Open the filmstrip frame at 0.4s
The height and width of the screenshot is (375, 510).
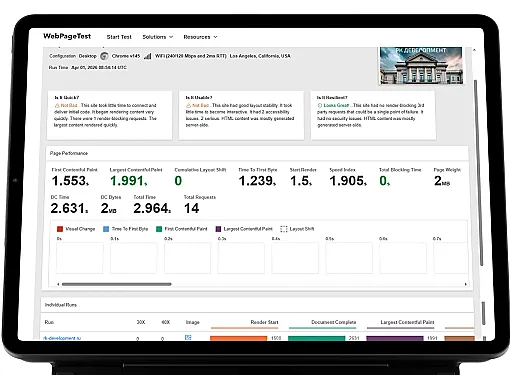tap(295, 258)
